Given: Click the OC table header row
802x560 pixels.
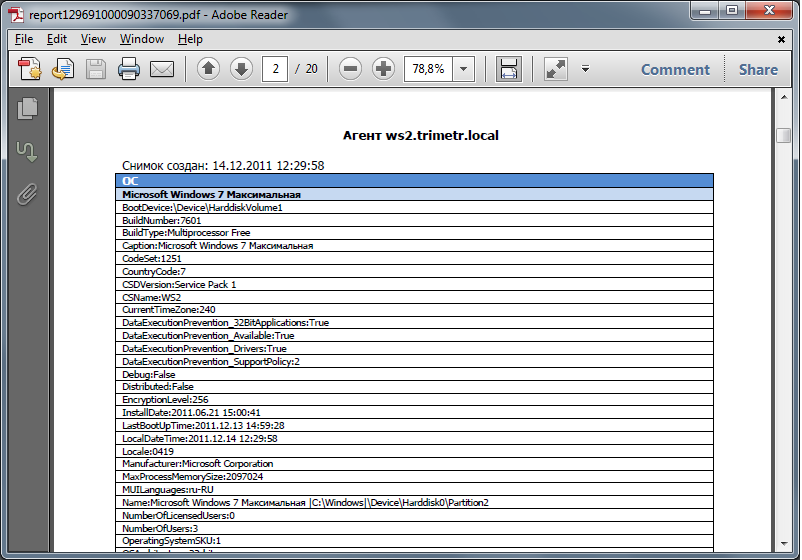Looking at the screenshot, I should coord(414,181).
